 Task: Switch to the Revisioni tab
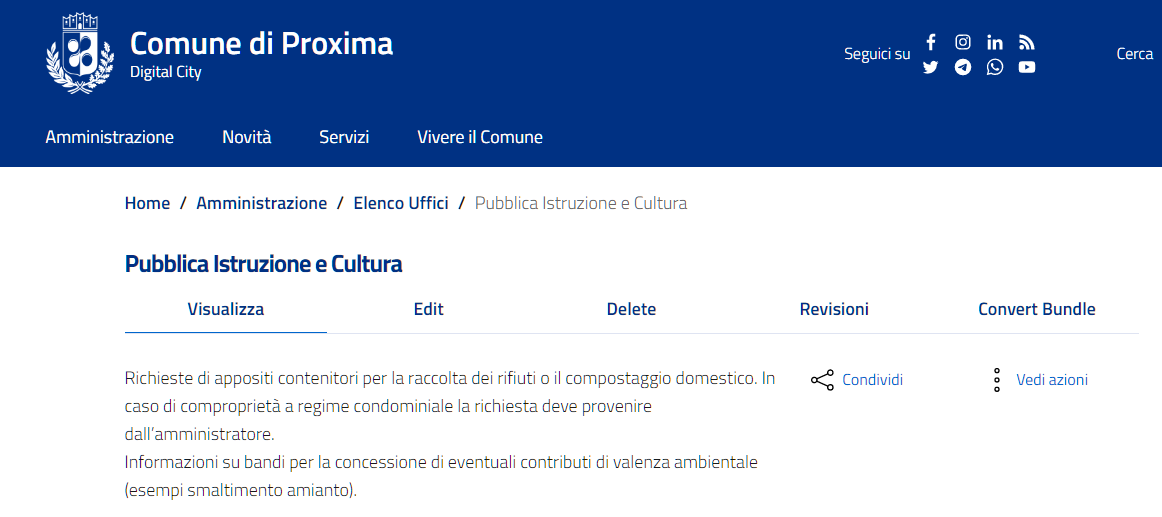coord(833,309)
